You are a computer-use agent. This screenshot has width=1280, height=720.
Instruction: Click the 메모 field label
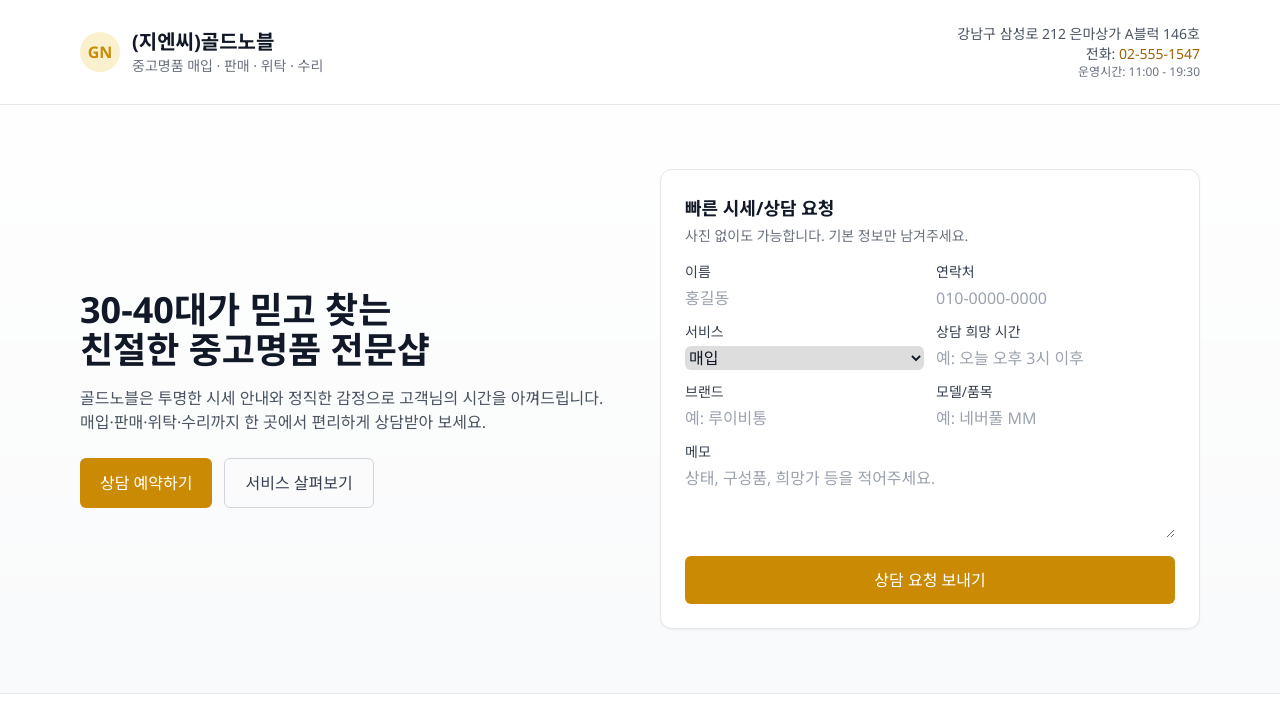(698, 451)
